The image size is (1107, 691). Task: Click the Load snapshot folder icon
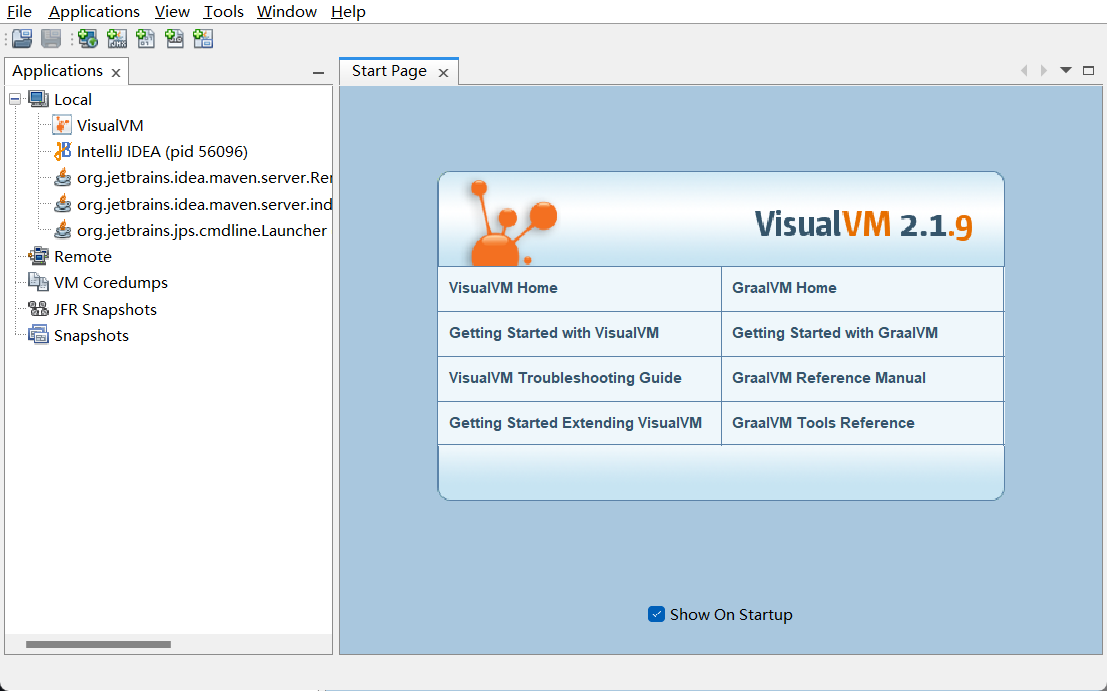[x=22, y=39]
